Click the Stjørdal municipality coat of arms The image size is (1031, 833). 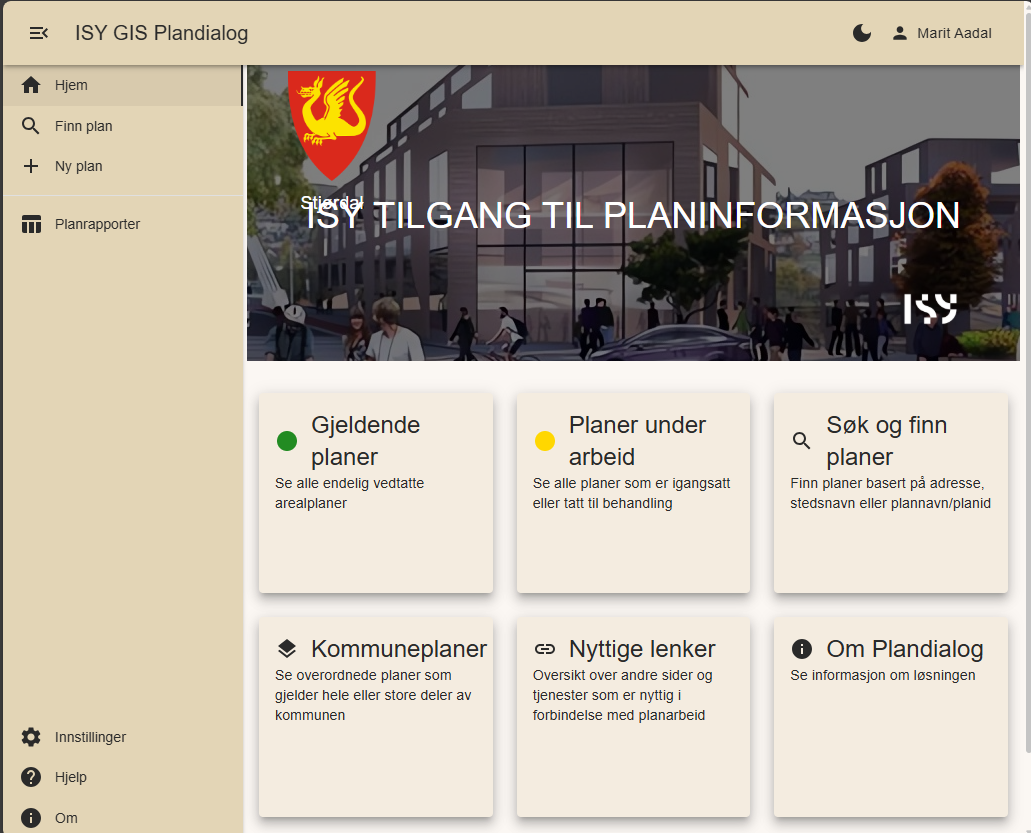coord(332,122)
